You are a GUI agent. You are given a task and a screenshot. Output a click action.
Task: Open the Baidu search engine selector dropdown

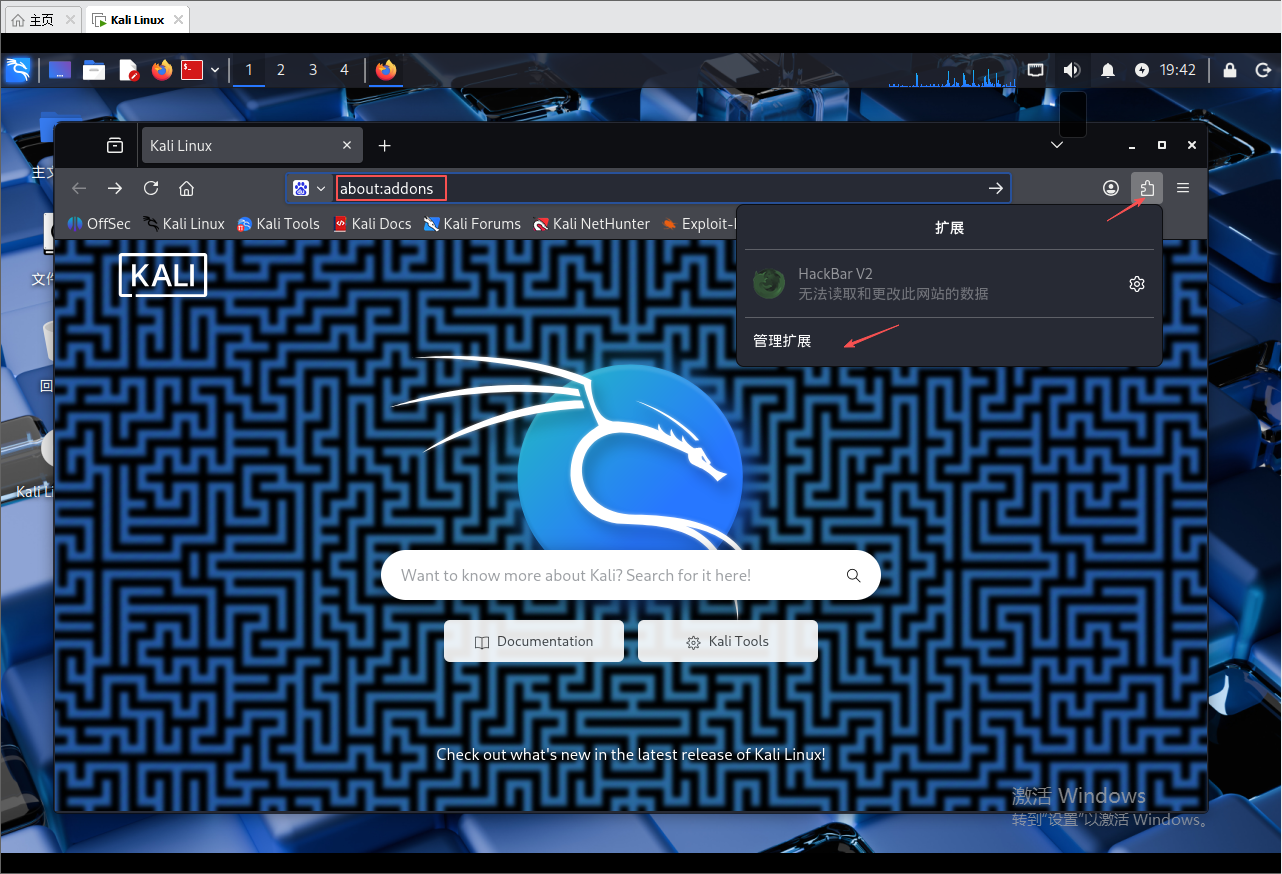click(x=309, y=188)
